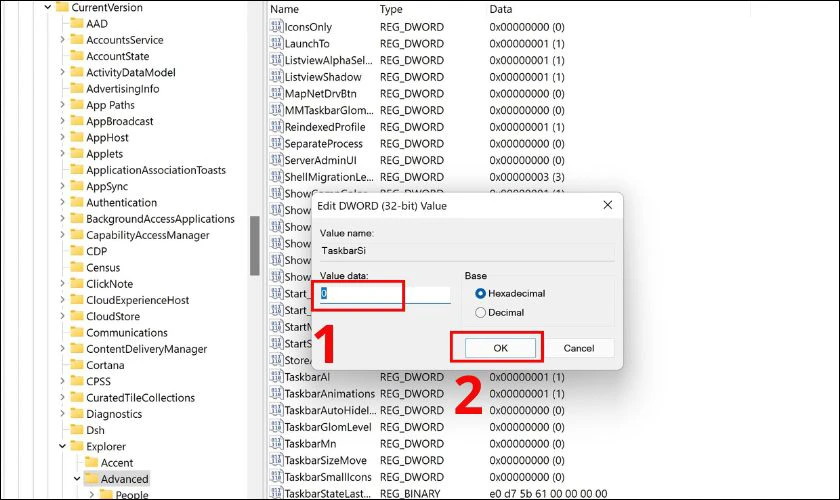Click the Value name field TaskbarSi
Viewport: 840px width, 500px height.
[466, 251]
